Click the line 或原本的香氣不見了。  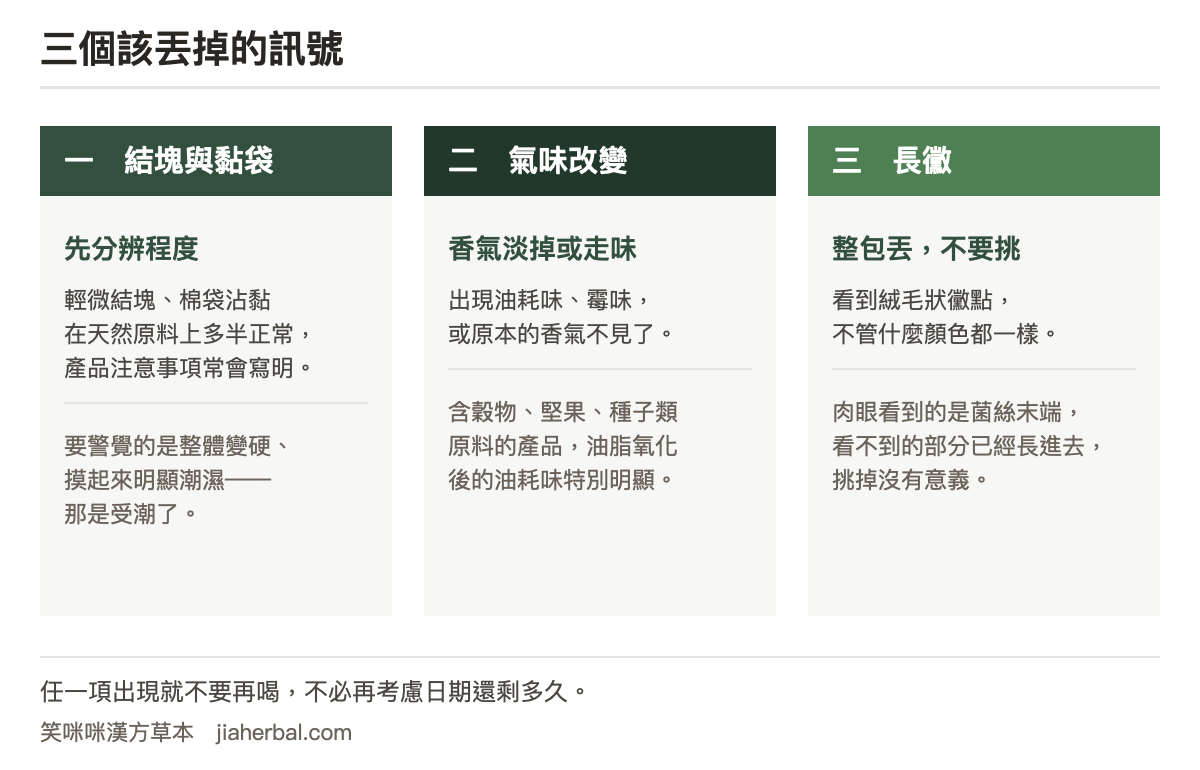click(562, 333)
